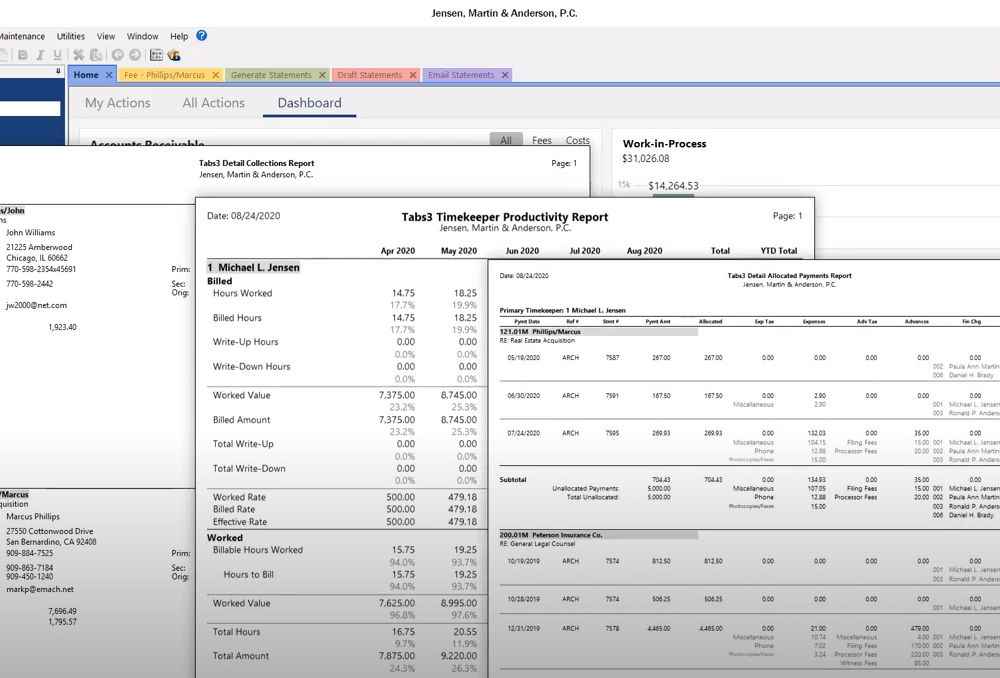Image resolution: width=1000 pixels, height=678 pixels.
Task: Select the All Actions view
Action: pos(214,103)
